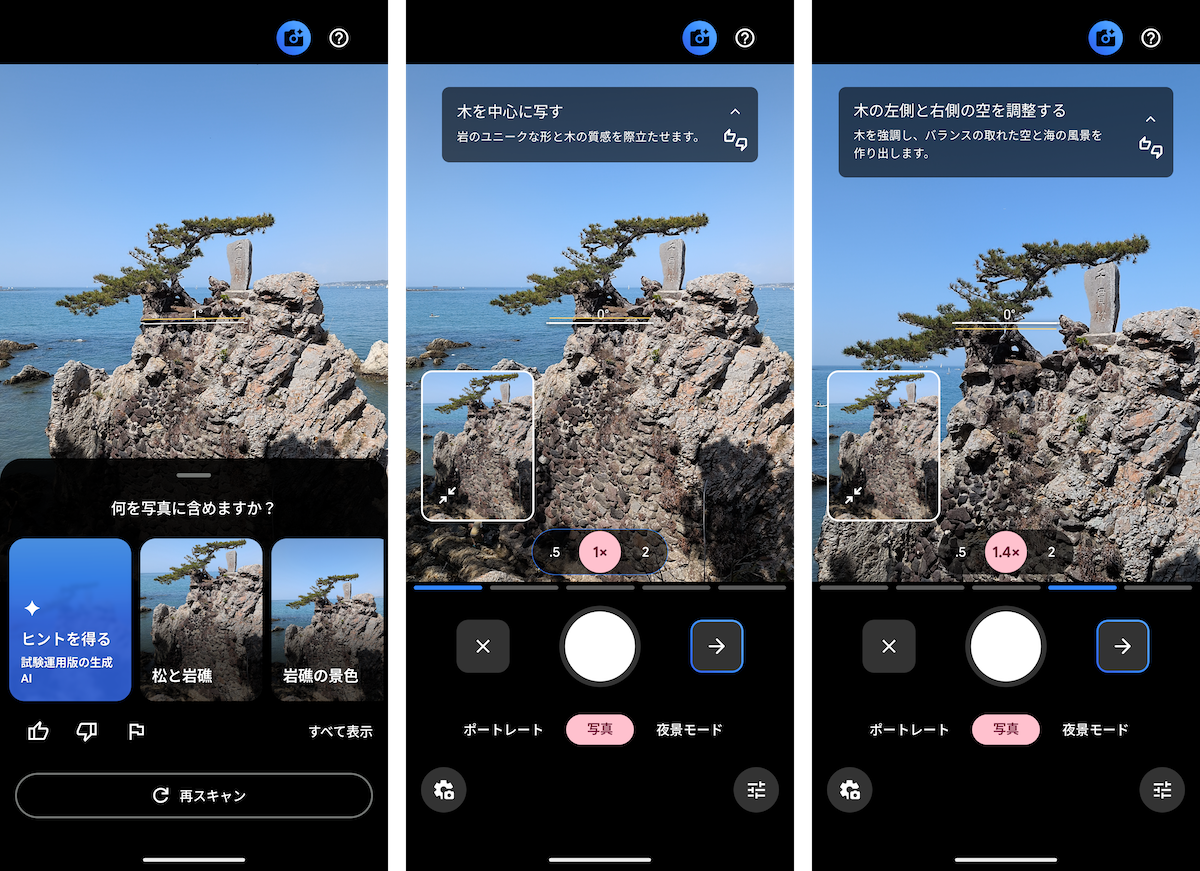Select the 1.4× zoom level

coord(1005,552)
